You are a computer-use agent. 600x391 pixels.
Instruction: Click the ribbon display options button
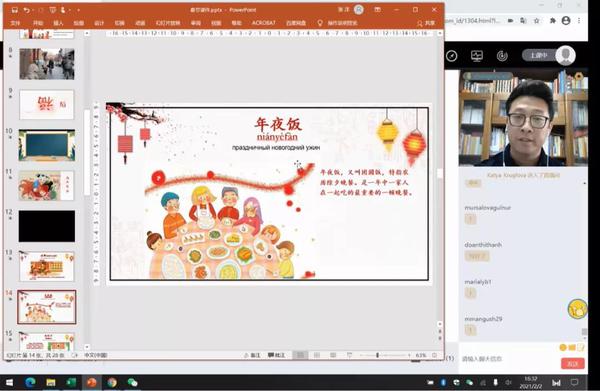coord(378,10)
